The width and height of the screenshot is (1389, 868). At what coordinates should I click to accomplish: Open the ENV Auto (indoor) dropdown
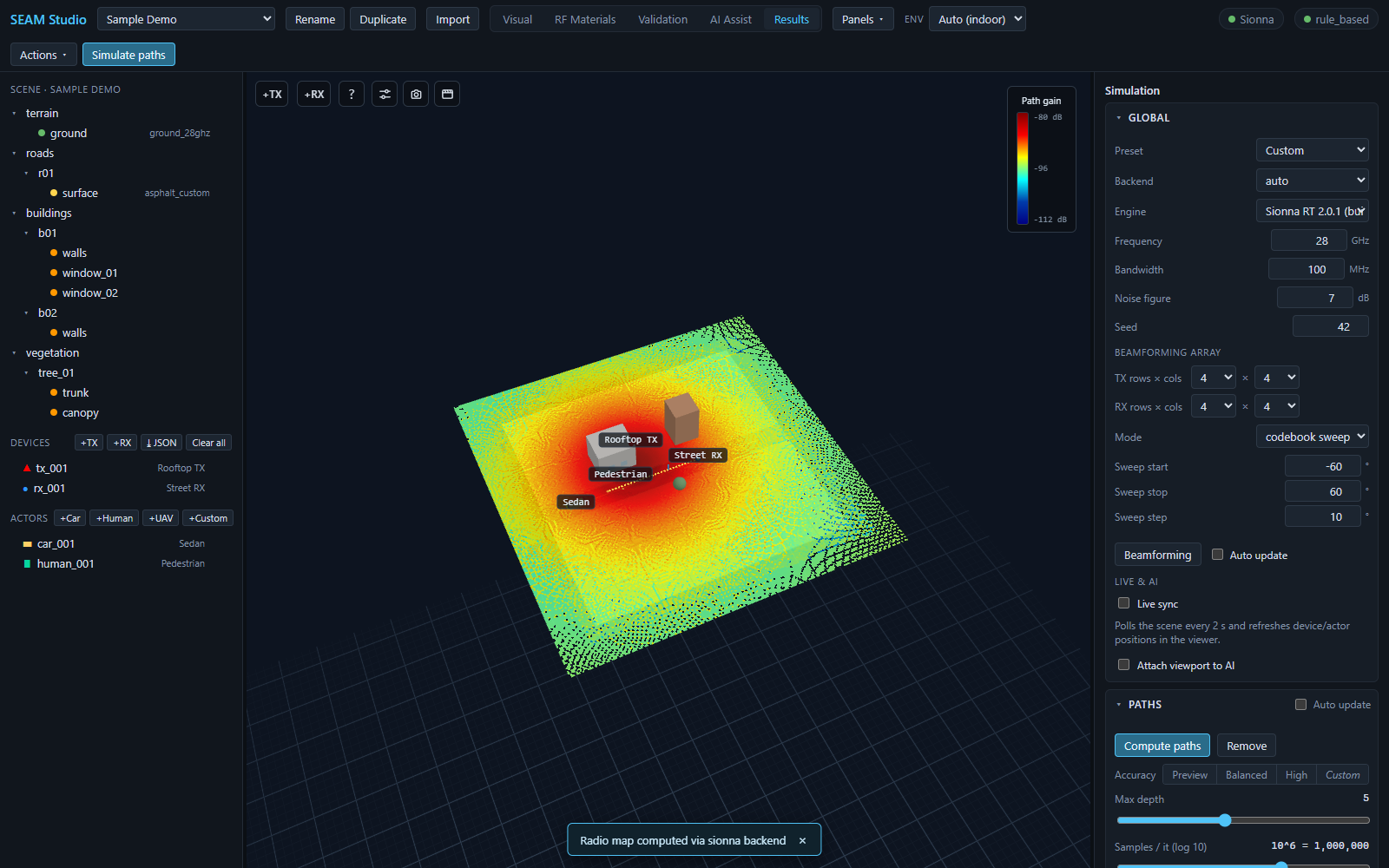978,19
